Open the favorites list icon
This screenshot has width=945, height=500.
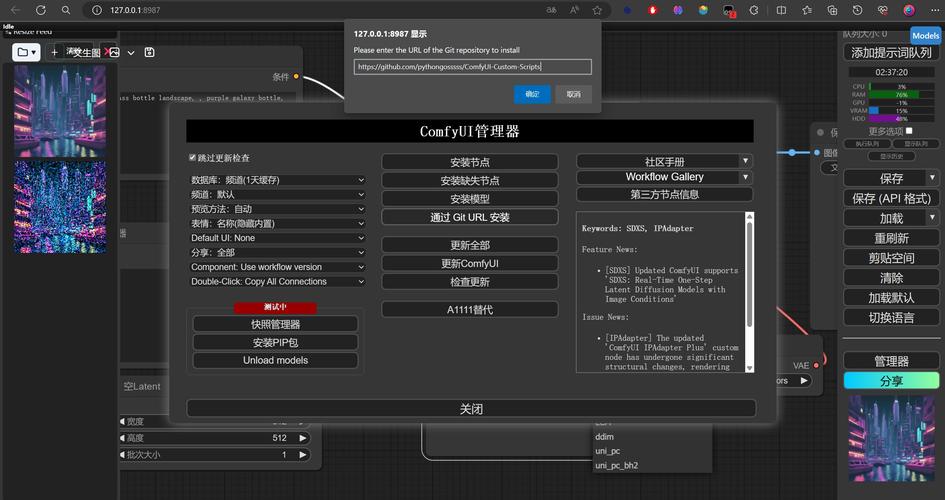[807, 10]
